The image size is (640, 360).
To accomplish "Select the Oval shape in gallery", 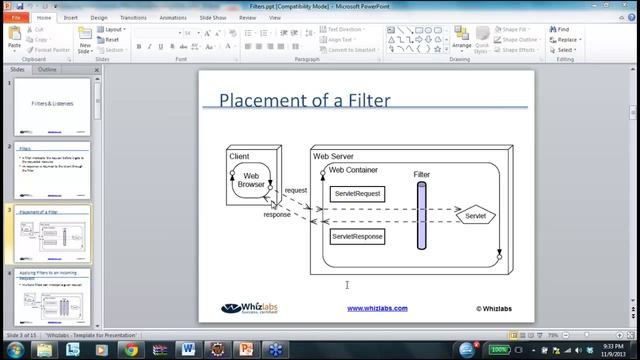I will [428, 30].
